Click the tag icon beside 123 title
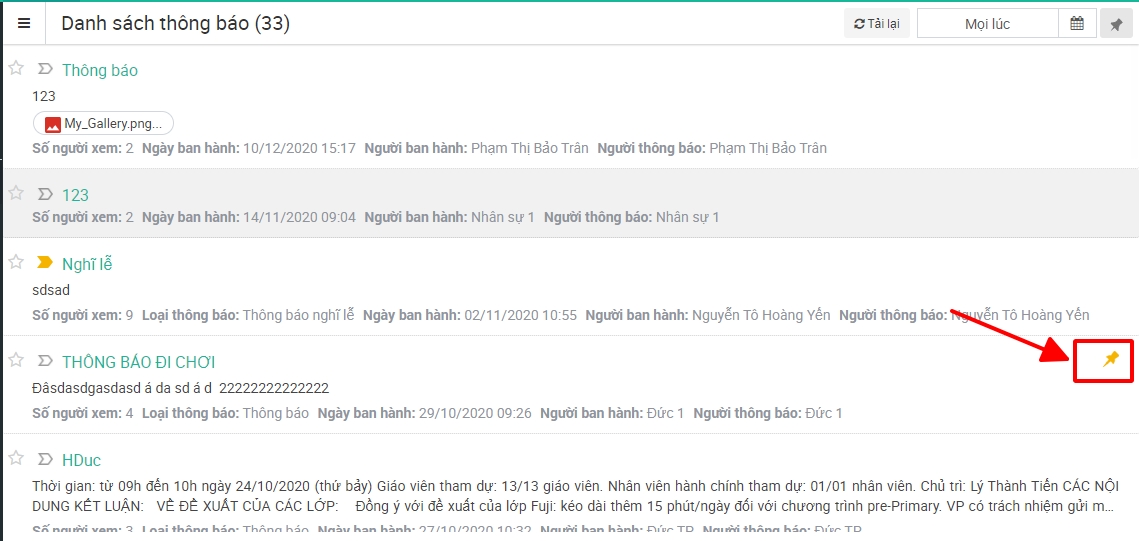 click(x=45, y=194)
